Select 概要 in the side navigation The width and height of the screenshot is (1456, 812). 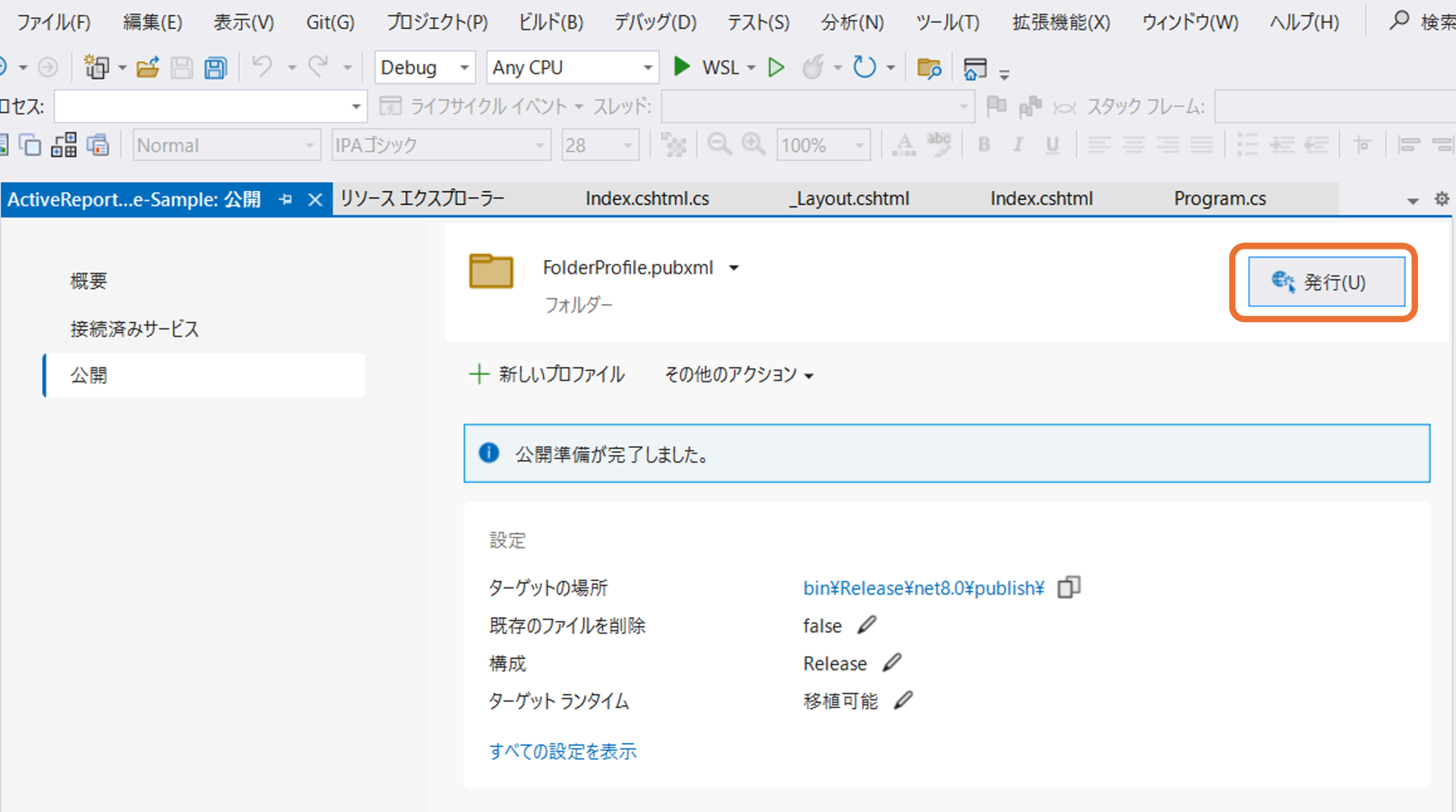click(89, 281)
